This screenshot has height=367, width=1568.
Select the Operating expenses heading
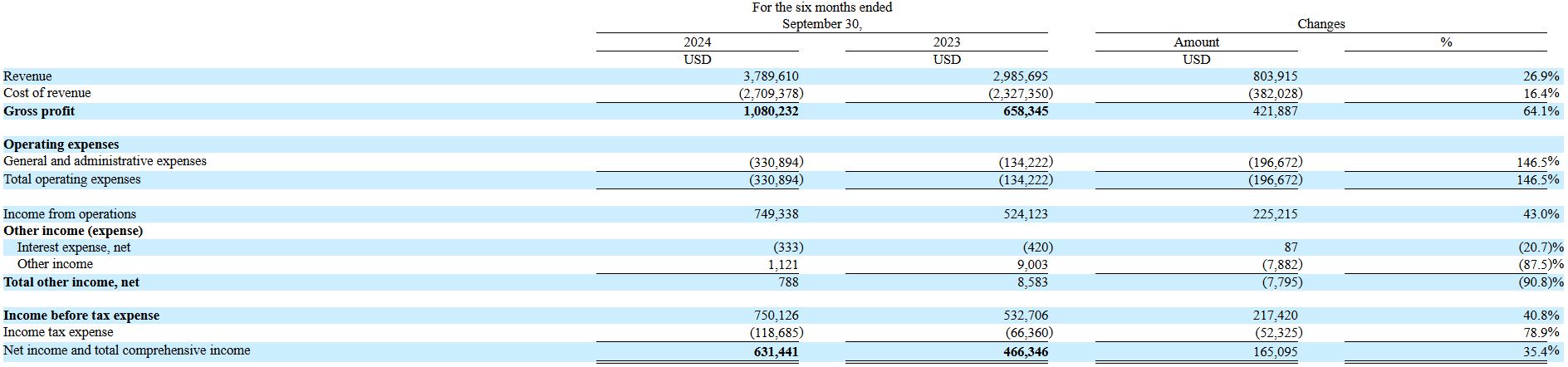click(x=61, y=144)
